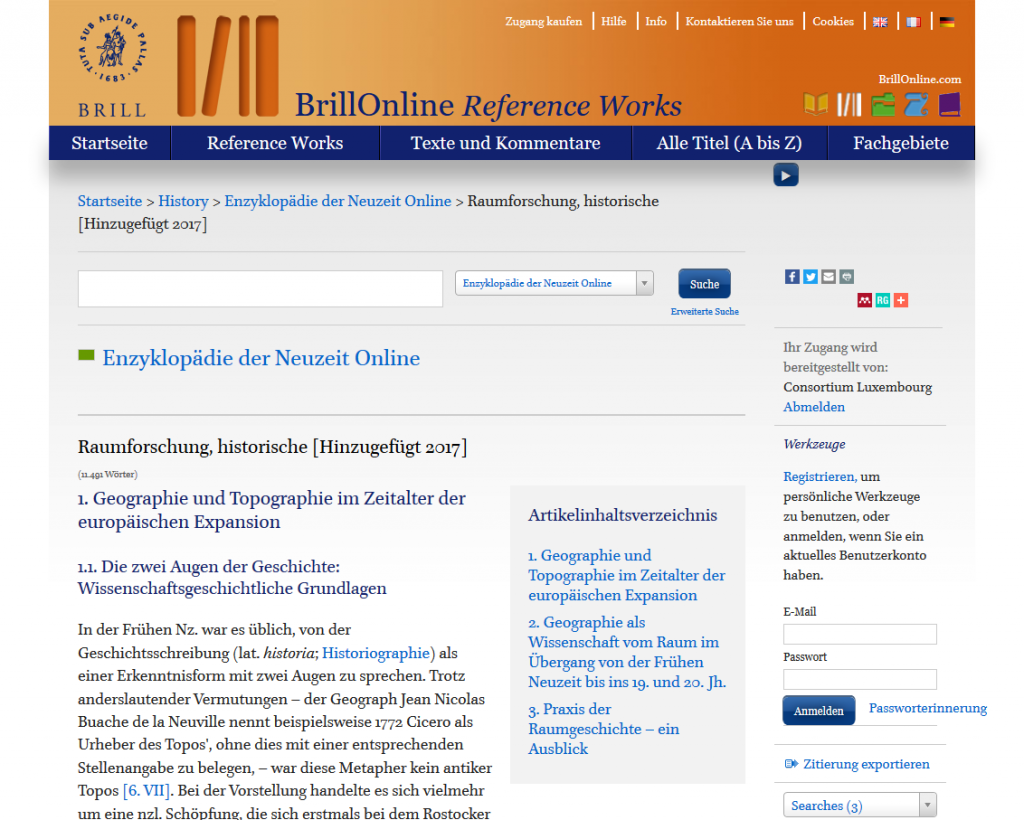
Task: Open the blue scroll product icon
Action: tap(916, 104)
